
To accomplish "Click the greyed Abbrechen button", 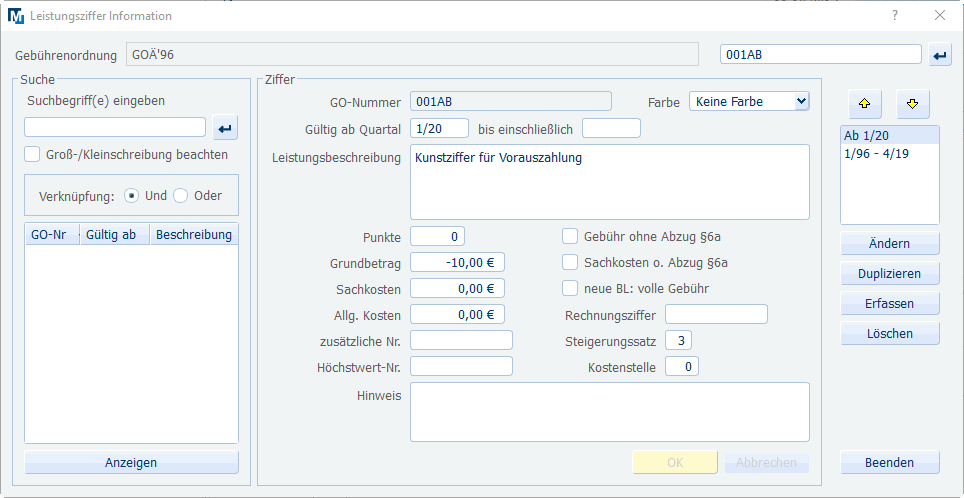I will tap(766, 462).
